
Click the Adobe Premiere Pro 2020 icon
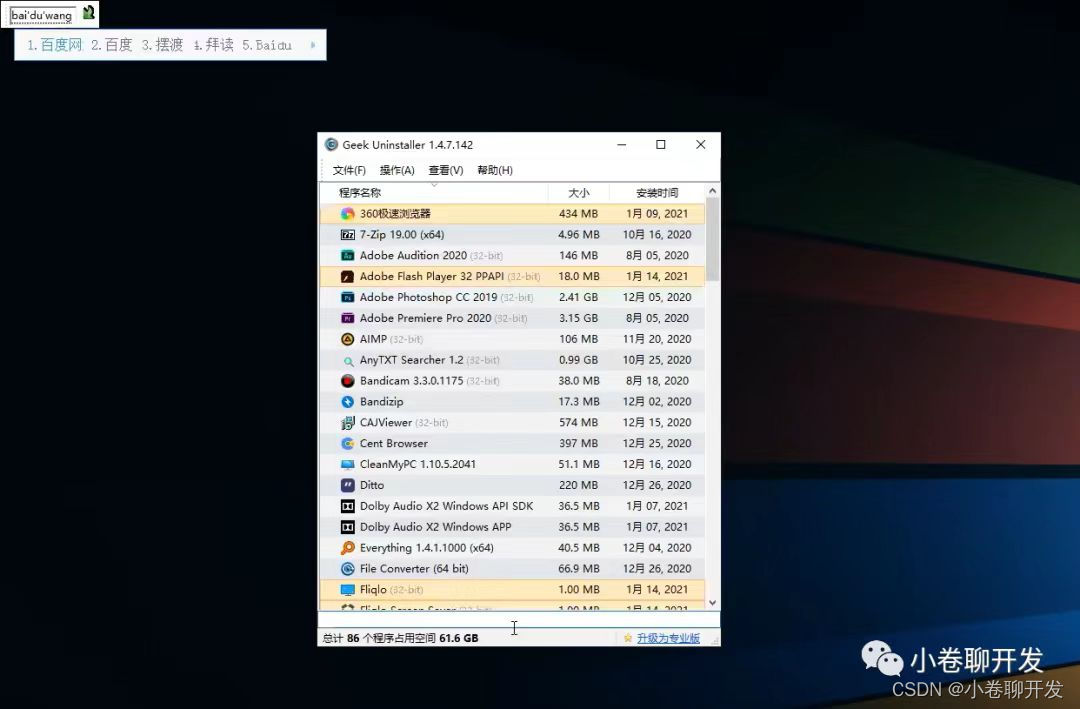click(x=348, y=318)
